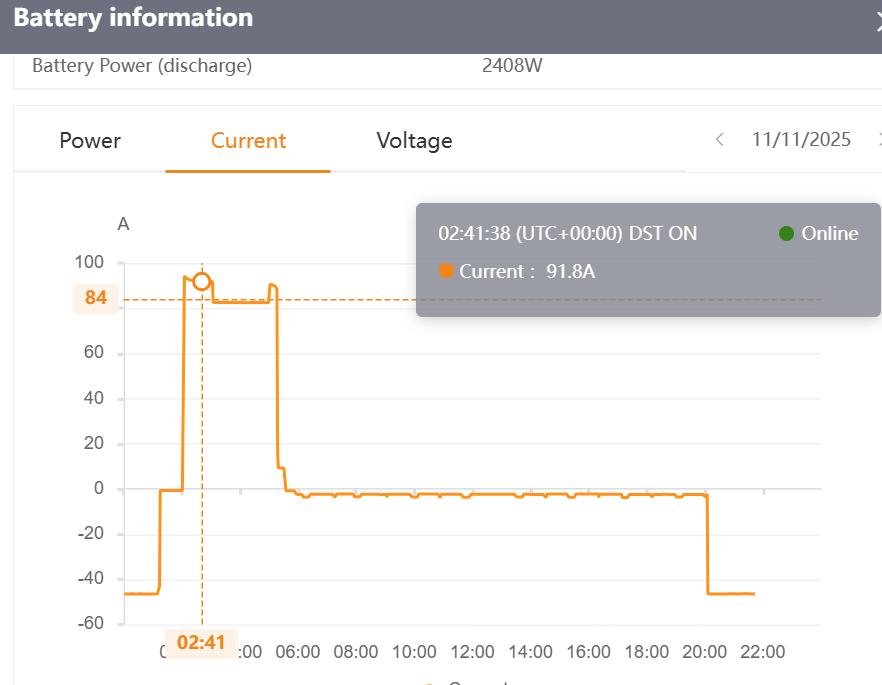The width and height of the screenshot is (882, 685).
Task: Click the 06:00 tick on time axis
Action: tap(298, 652)
